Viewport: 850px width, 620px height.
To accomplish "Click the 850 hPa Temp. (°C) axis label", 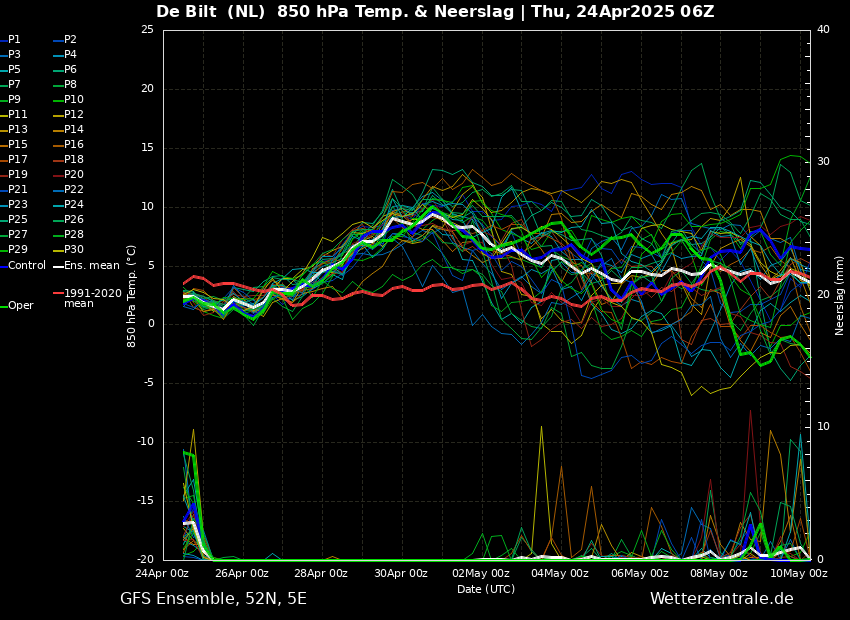I will coord(131,296).
